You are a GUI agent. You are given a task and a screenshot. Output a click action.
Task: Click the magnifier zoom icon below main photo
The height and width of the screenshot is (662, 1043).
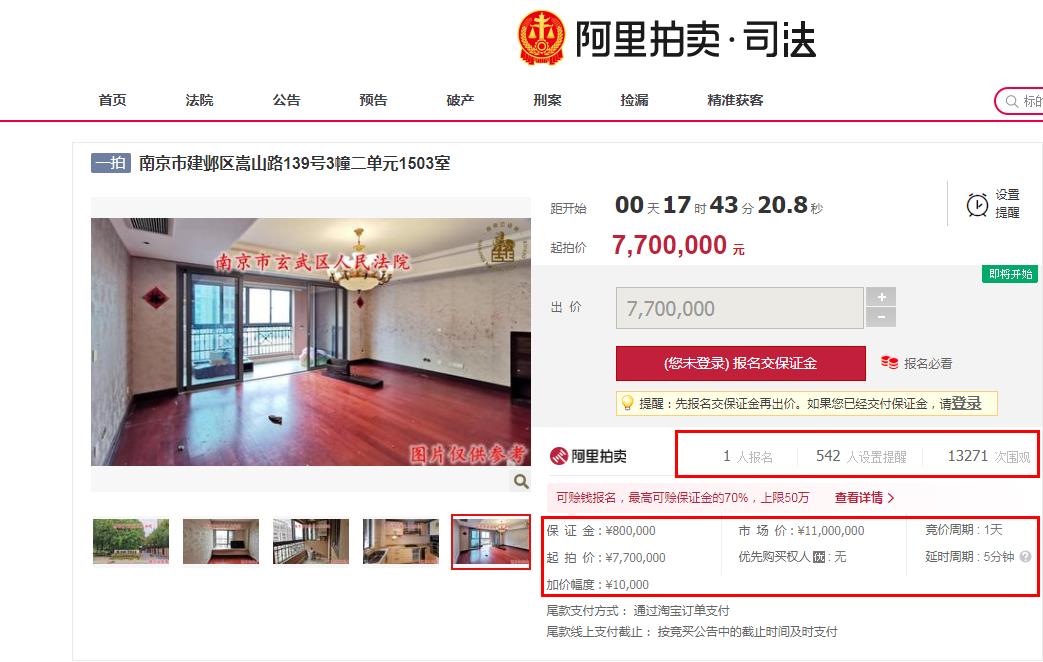click(521, 481)
